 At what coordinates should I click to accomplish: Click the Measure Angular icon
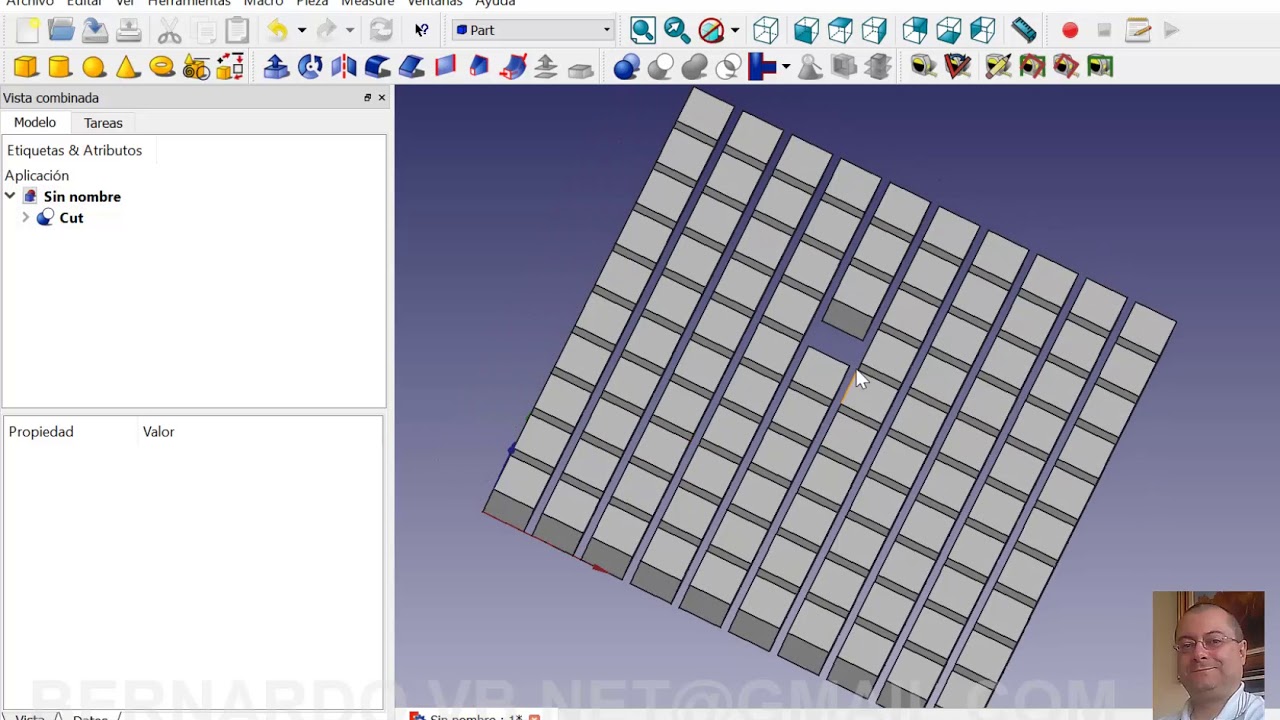[x=958, y=67]
